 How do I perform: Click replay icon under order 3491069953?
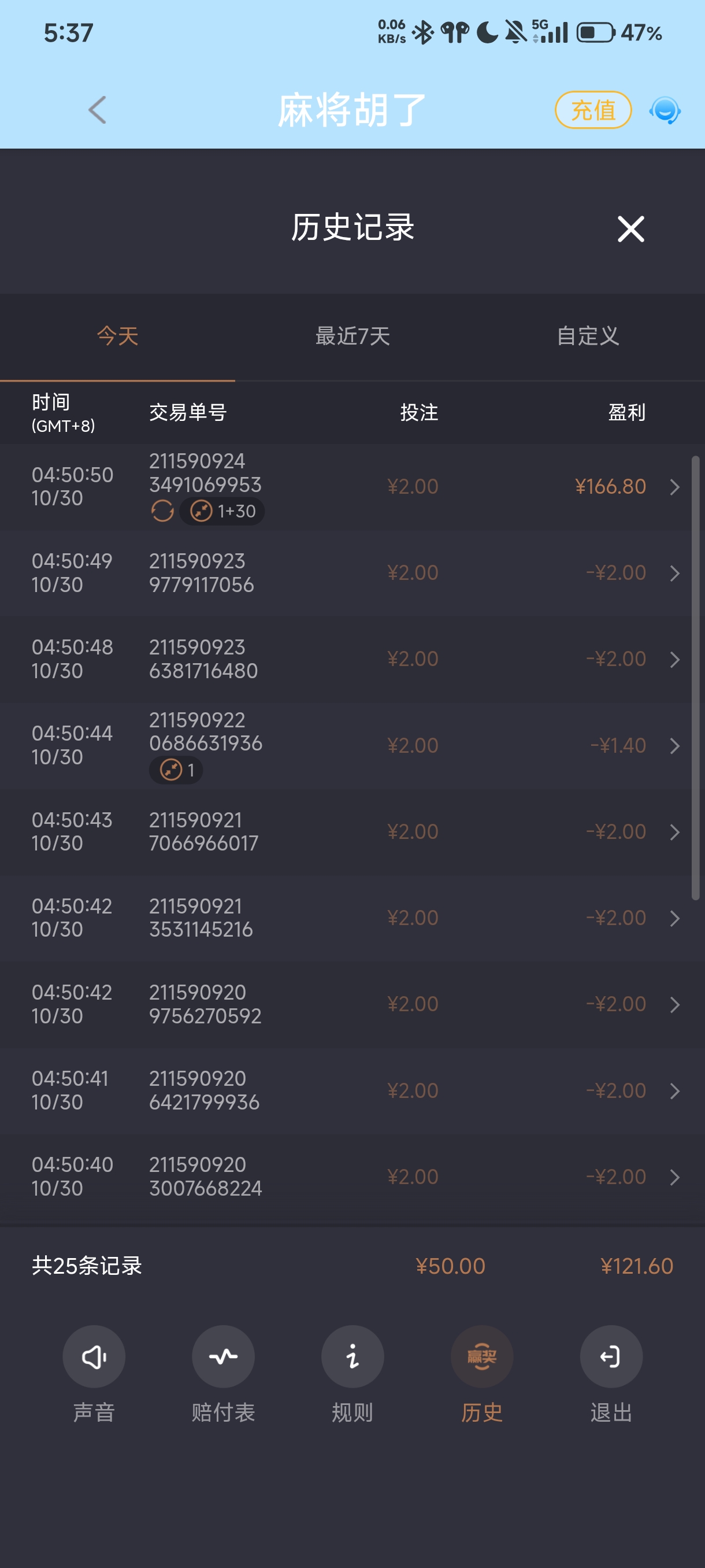[x=162, y=511]
